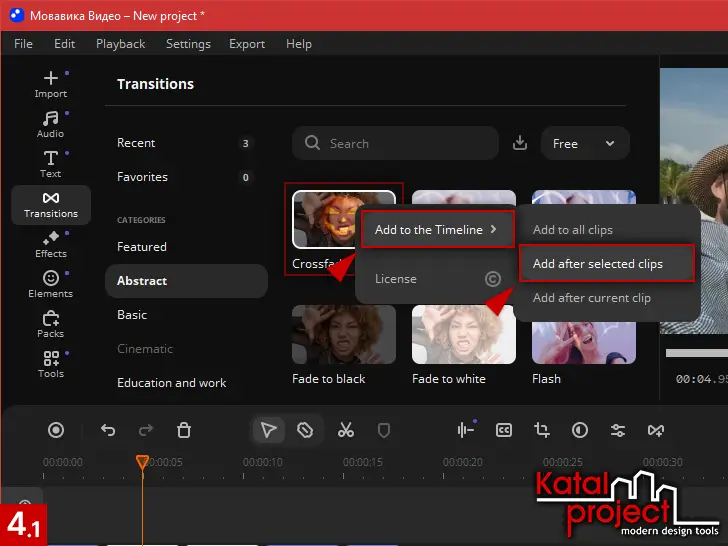Click the transitions Search field
The image size is (728, 546).
[395, 144]
